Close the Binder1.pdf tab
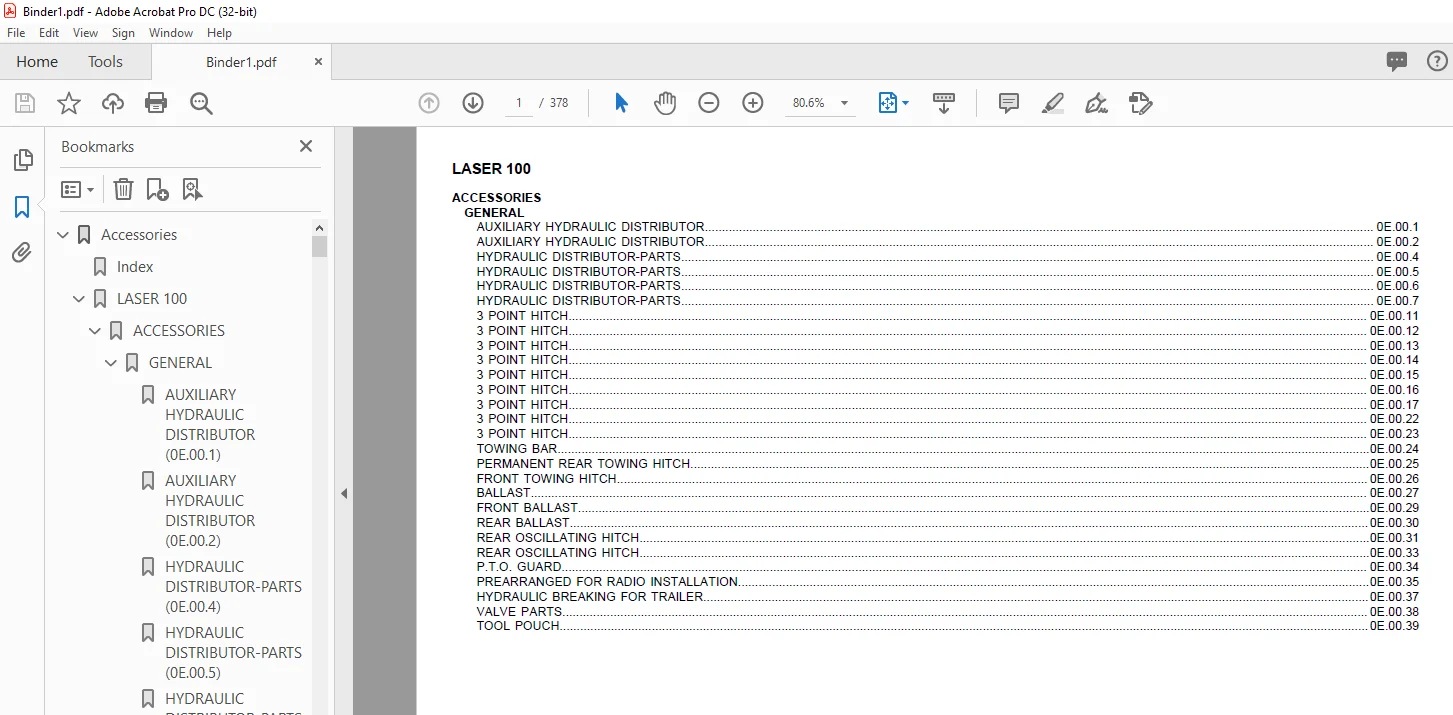This screenshot has width=1453, height=715. (x=318, y=62)
